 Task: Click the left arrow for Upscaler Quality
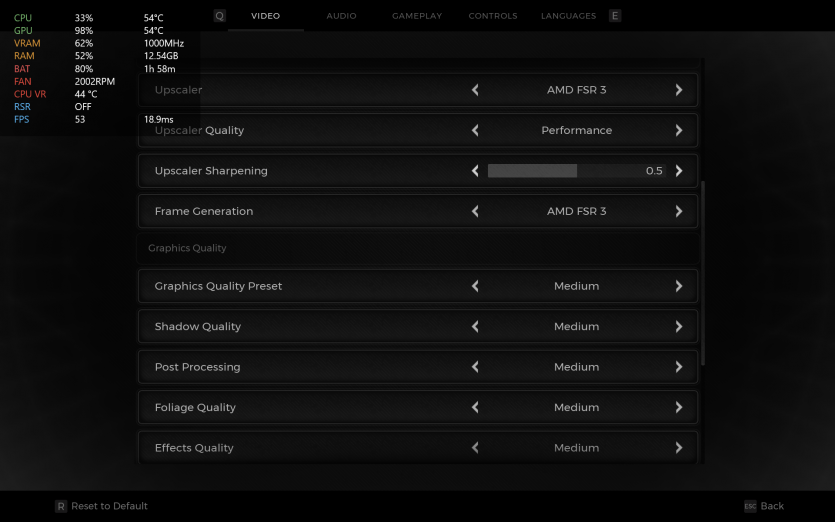[x=475, y=131]
